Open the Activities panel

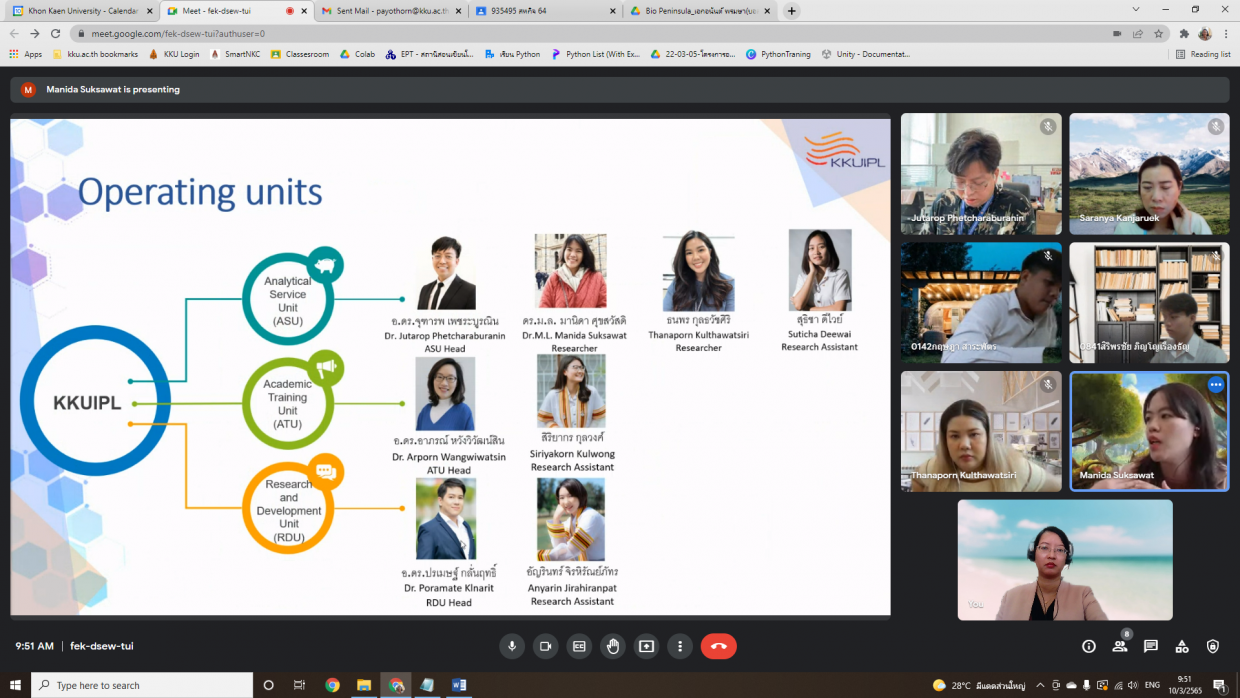click(x=1182, y=646)
